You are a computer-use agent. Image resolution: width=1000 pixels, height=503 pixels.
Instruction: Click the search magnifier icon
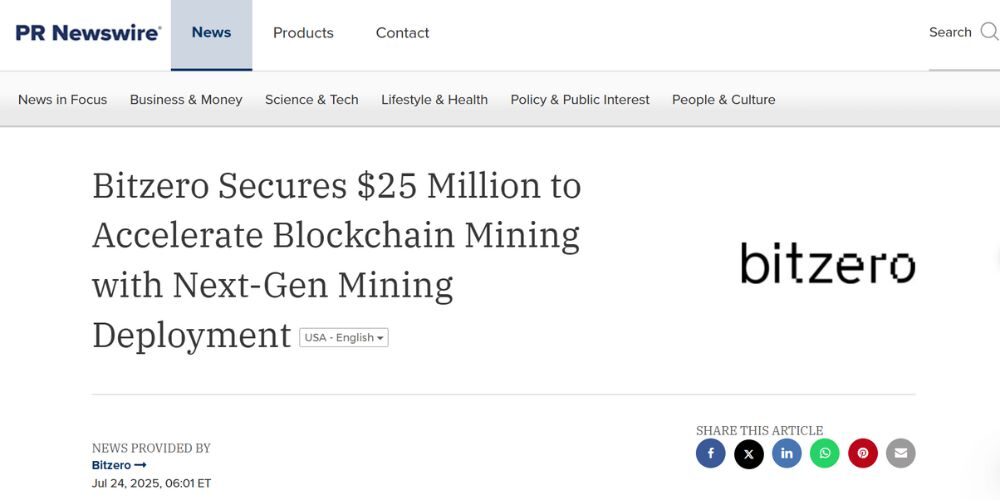(x=989, y=32)
